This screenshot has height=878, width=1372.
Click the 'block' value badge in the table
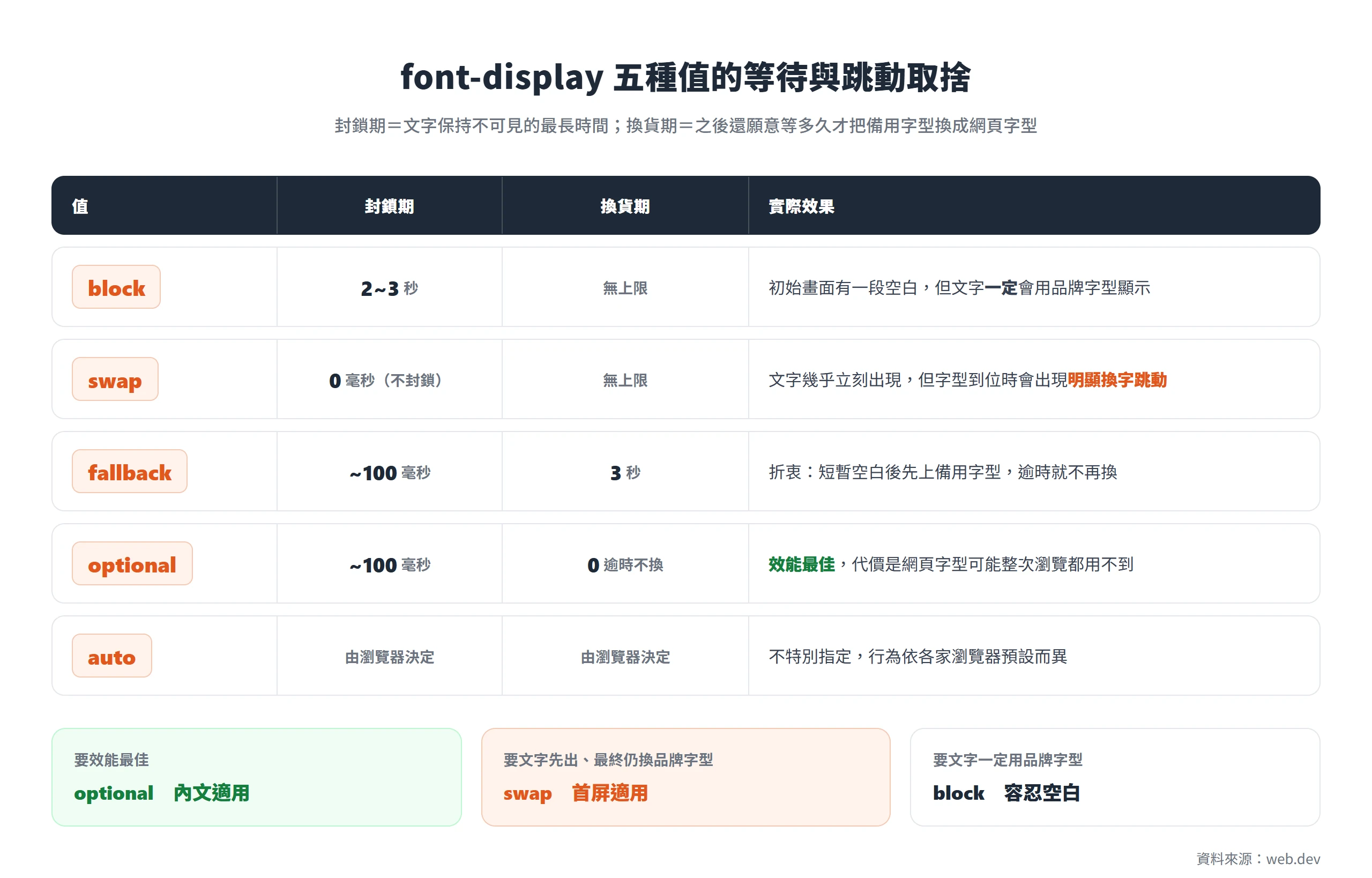pos(116,287)
